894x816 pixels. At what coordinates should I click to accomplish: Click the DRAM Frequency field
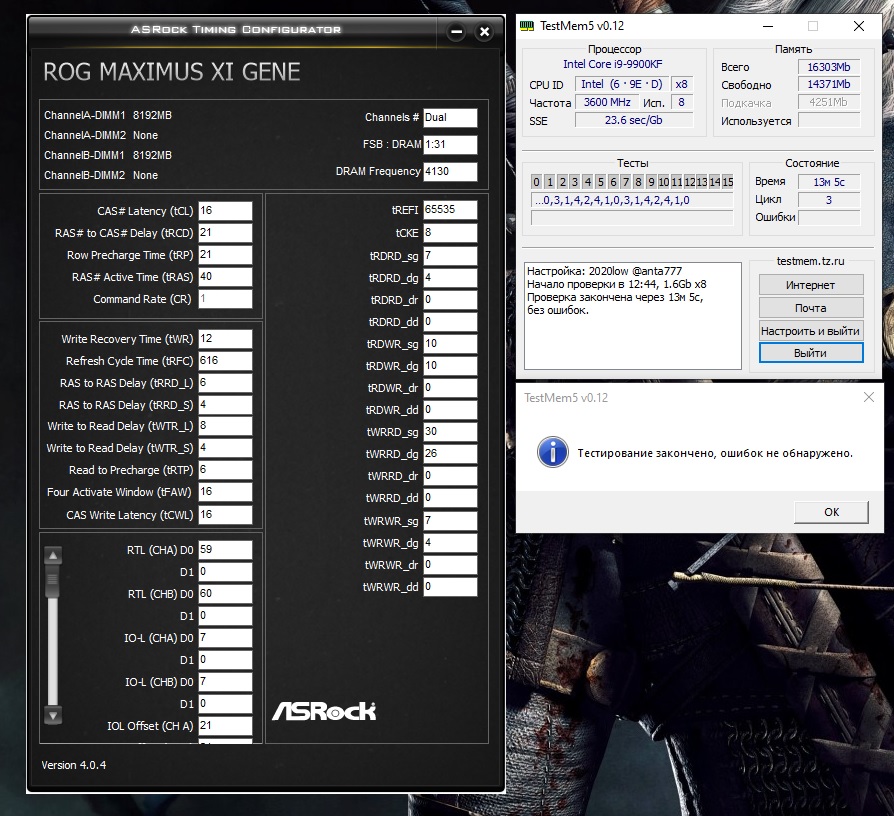(450, 172)
